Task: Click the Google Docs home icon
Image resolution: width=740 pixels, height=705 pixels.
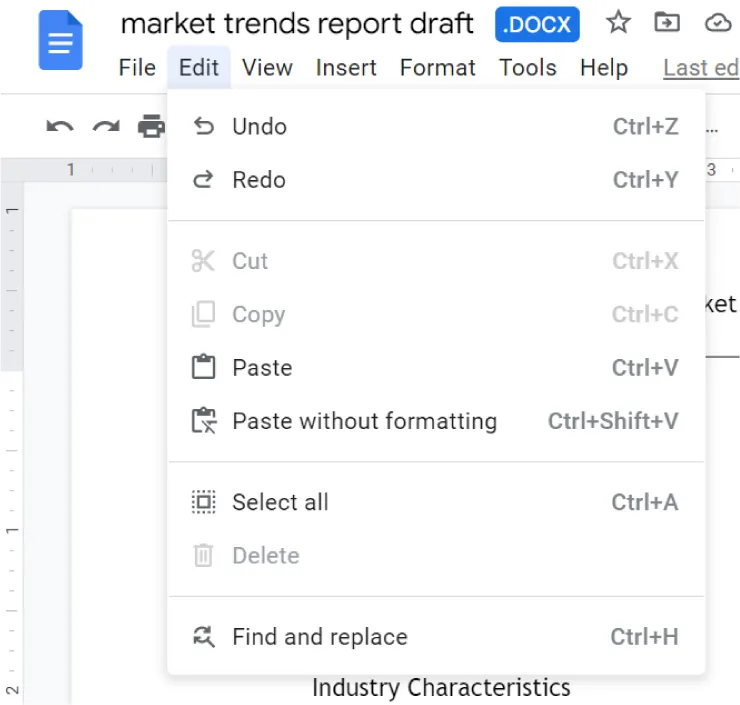Action: coord(60,42)
